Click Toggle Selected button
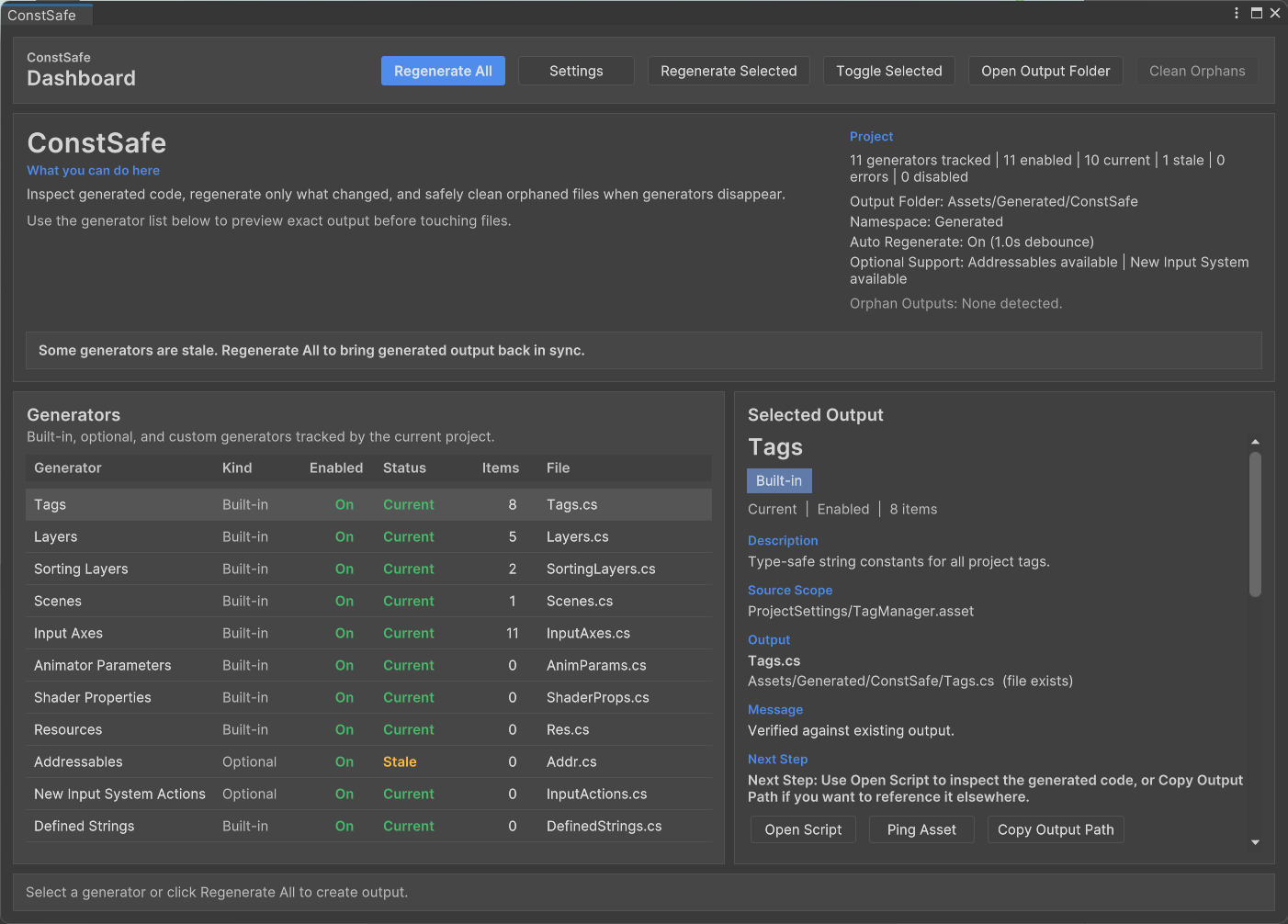 pyautogui.click(x=889, y=71)
